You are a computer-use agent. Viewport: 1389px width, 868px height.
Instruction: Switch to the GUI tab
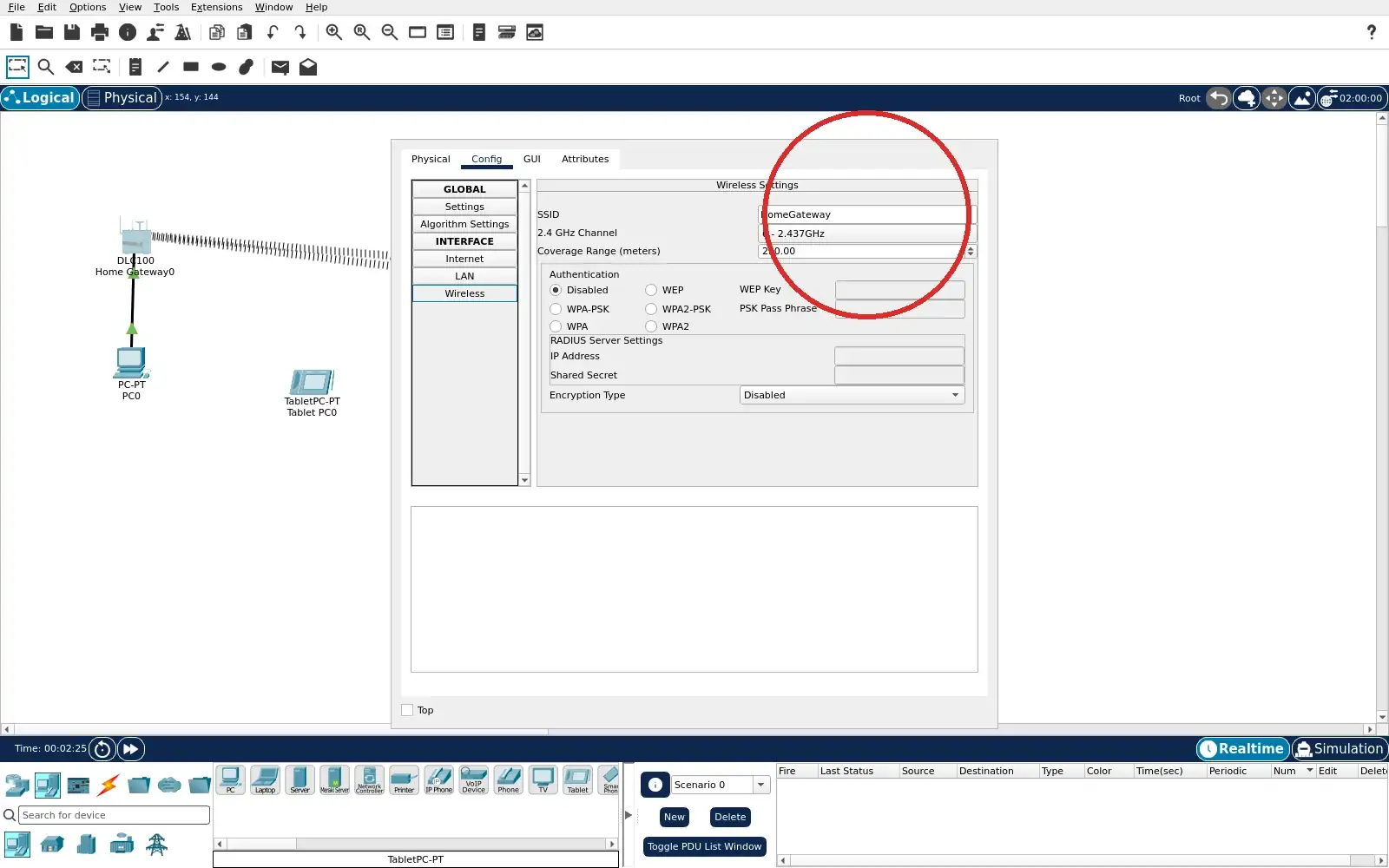coord(532,159)
